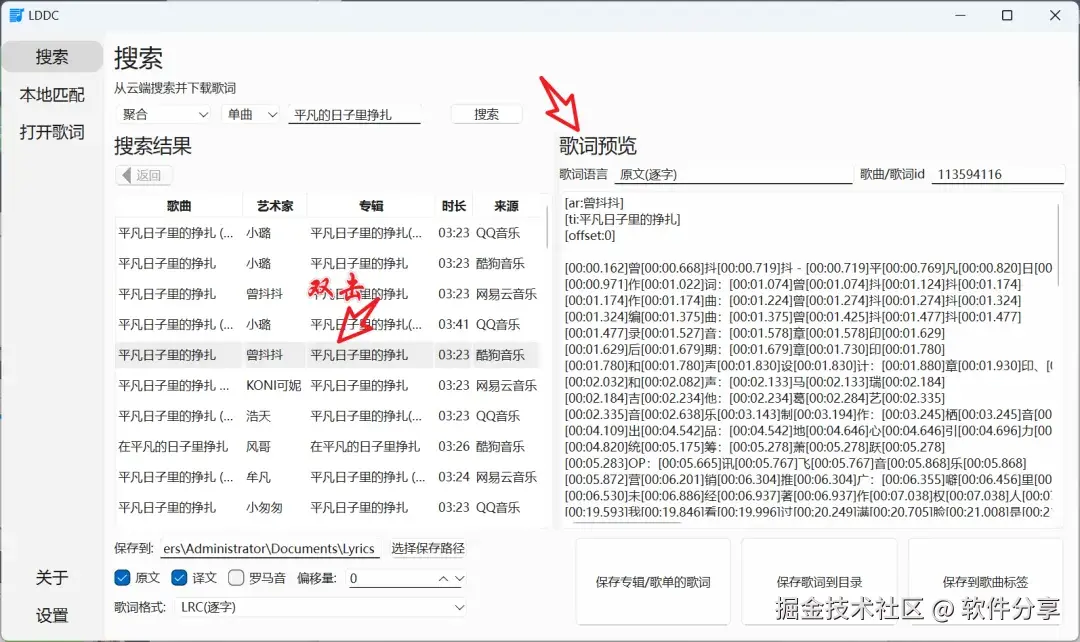Open the 单曲 type dropdown
The image size is (1080, 642).
pyautogui.click(x=251, y=114)
